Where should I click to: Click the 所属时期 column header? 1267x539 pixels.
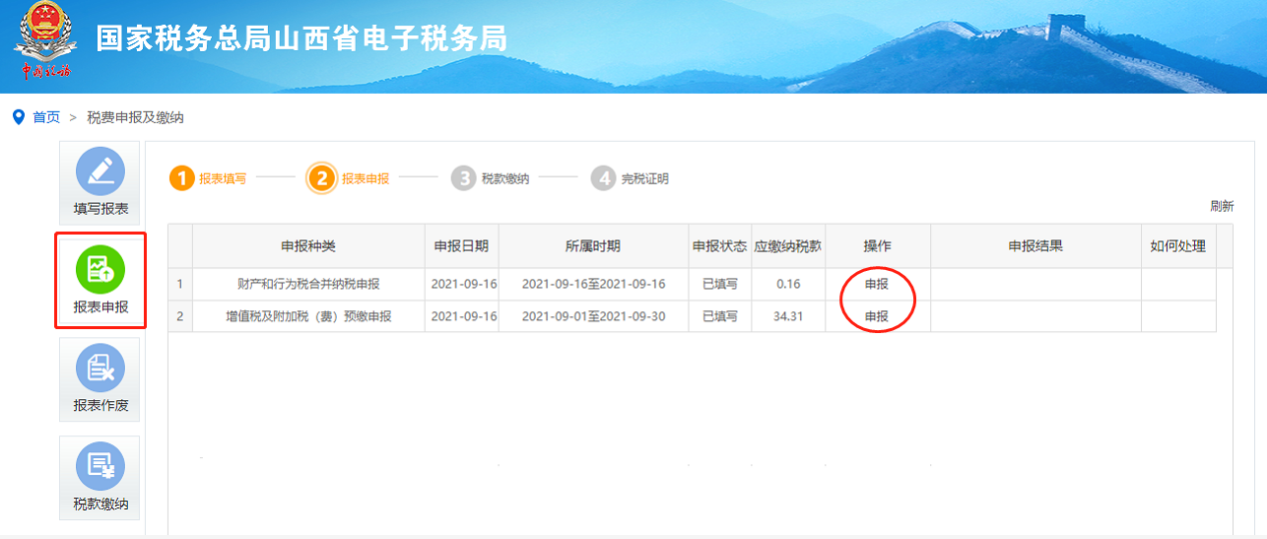pos(593,246)
